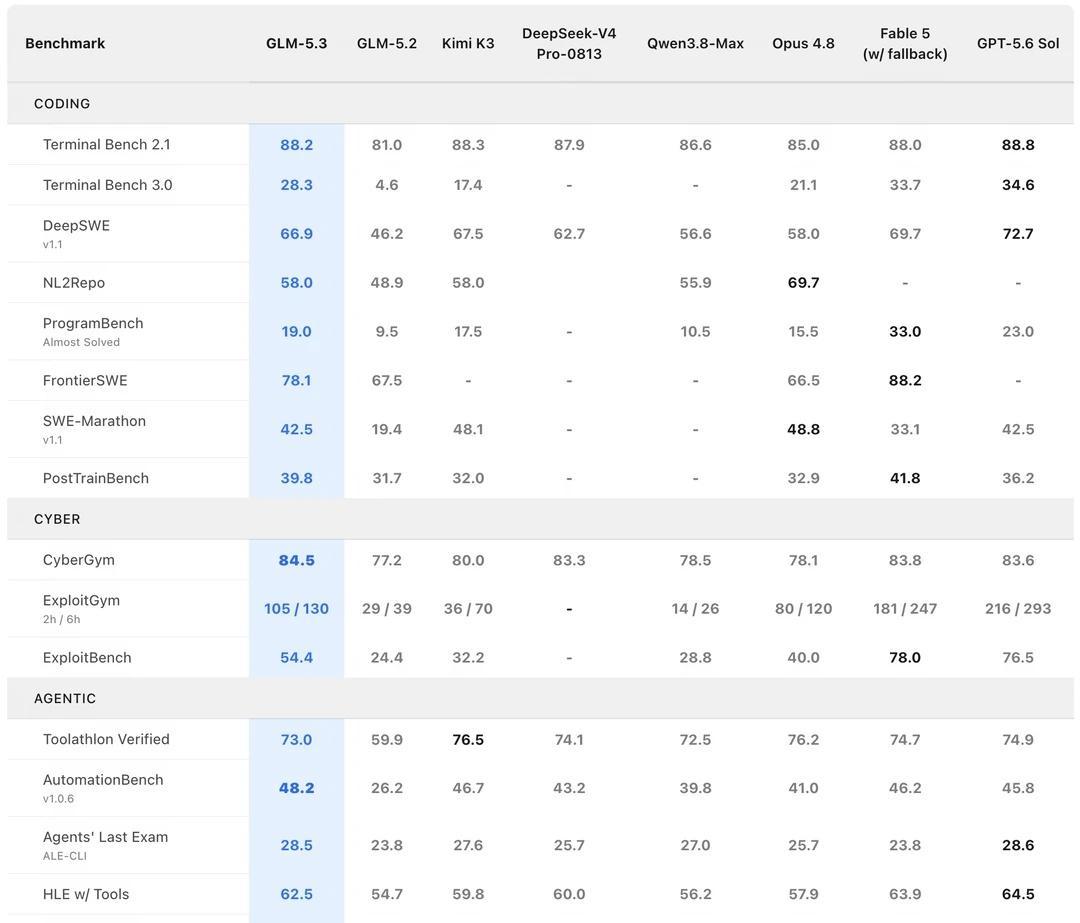Image resolution: width=1080 pixels, height=923 pixels.
Task: Select the HLE w/ Tools row label
Action: (85, 894)
